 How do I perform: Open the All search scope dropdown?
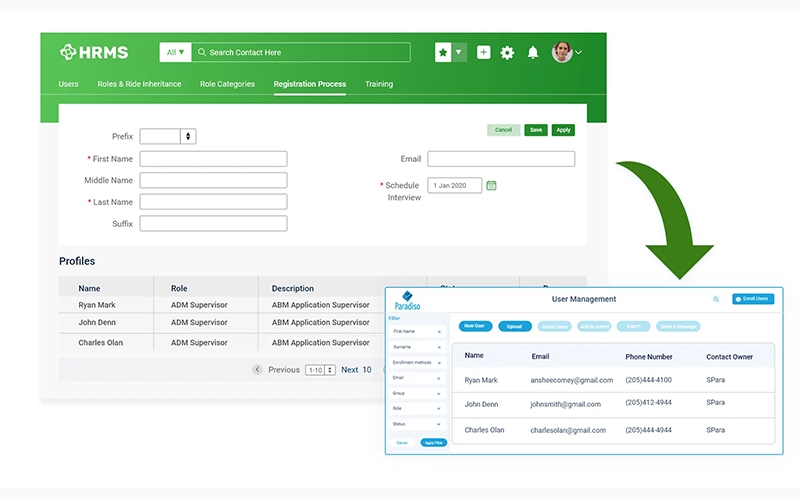[175, 52]
